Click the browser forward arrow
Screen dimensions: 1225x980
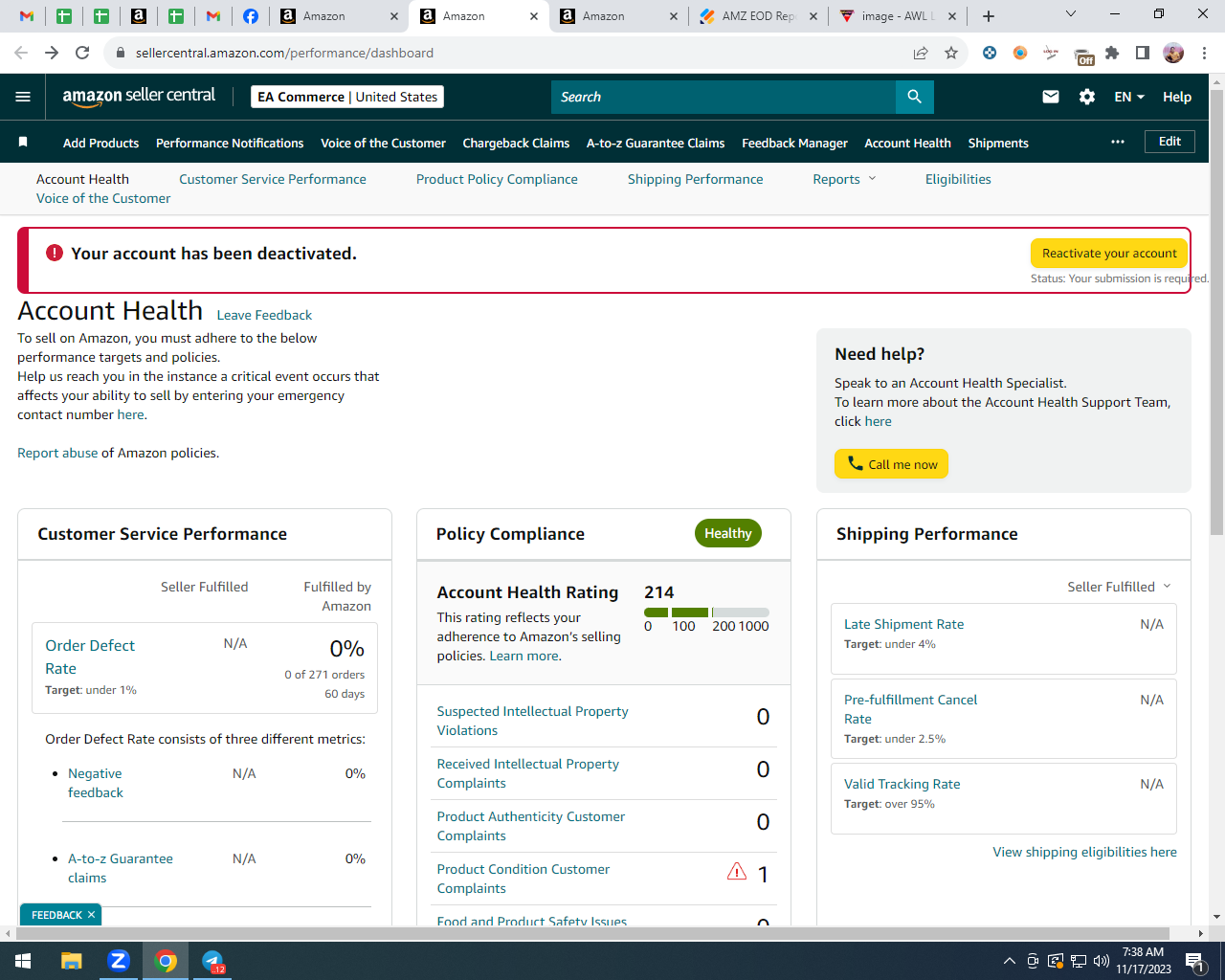[x=52, y=53]
